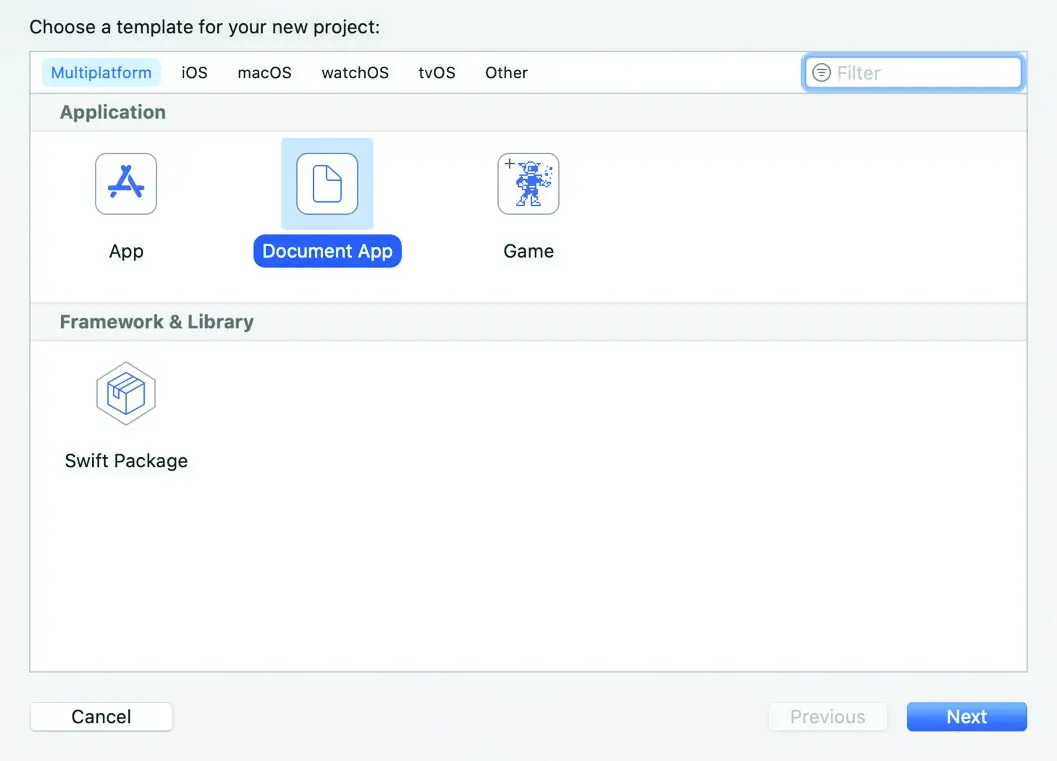Select the tvOS tab
Viewport: 1057px width, 761px height.
click(437, 73)
